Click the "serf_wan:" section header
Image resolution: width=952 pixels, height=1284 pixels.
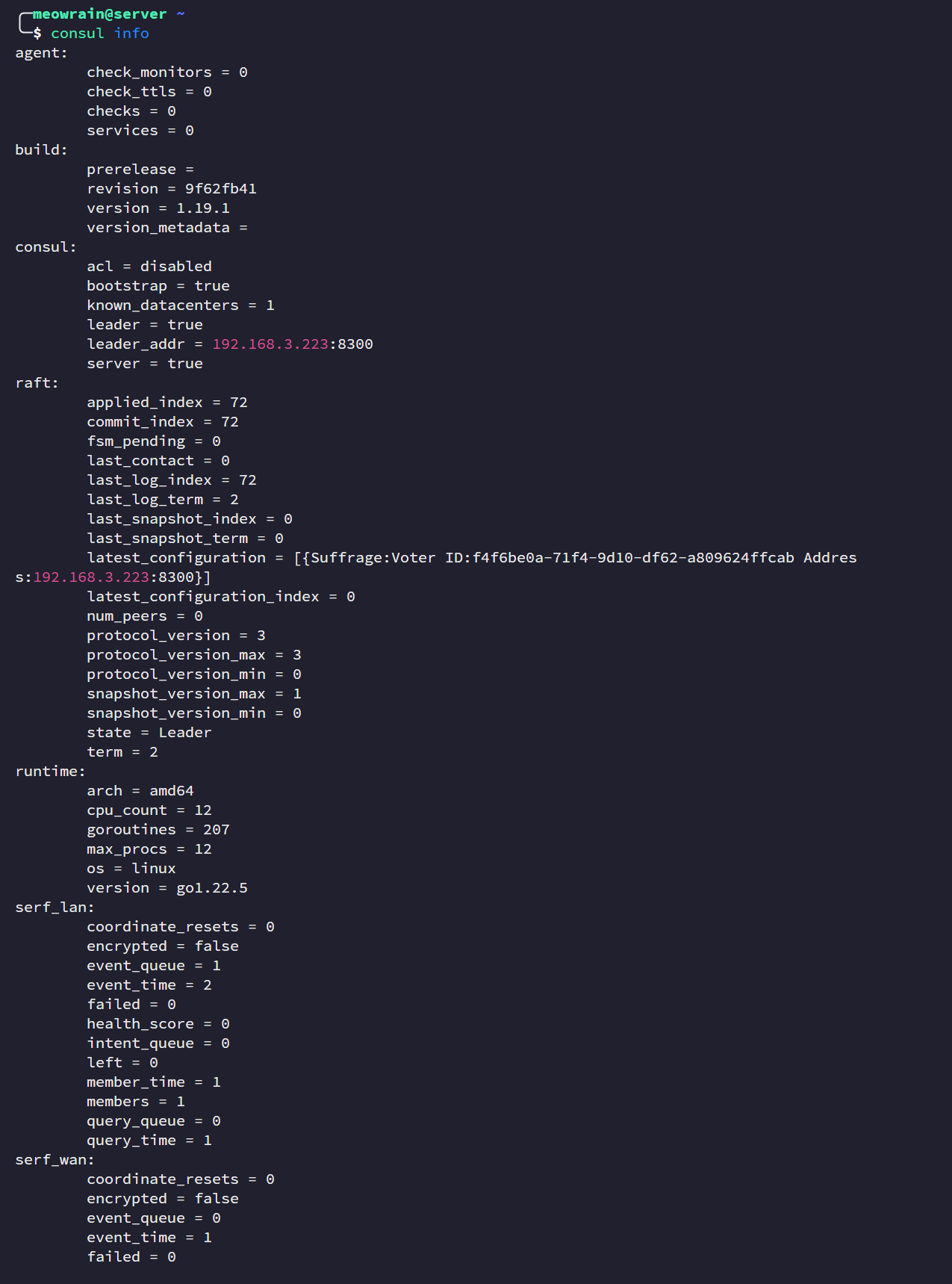(x=55, y=1160)
